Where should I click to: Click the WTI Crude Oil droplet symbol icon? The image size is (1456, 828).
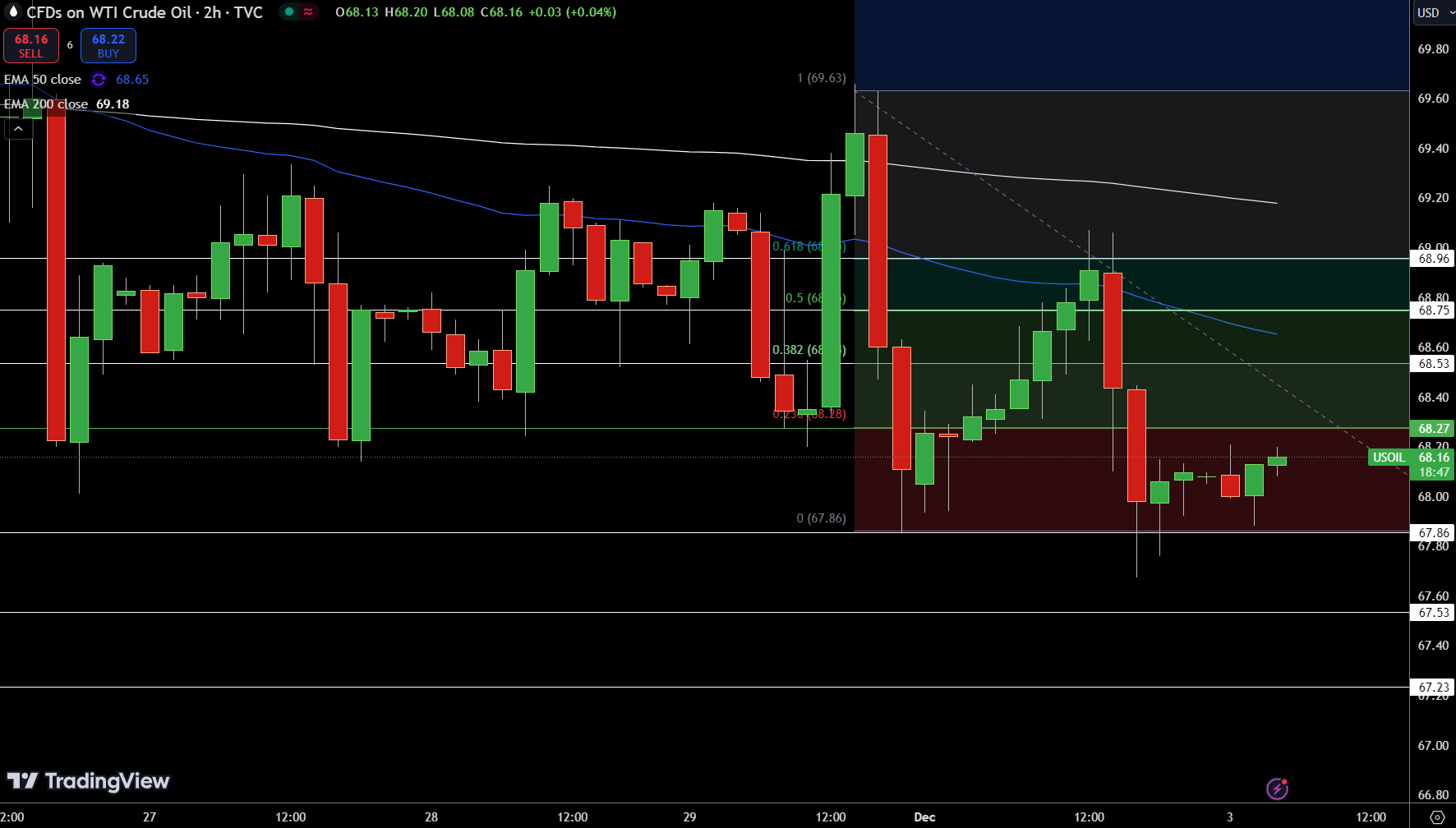pos(12,11)
